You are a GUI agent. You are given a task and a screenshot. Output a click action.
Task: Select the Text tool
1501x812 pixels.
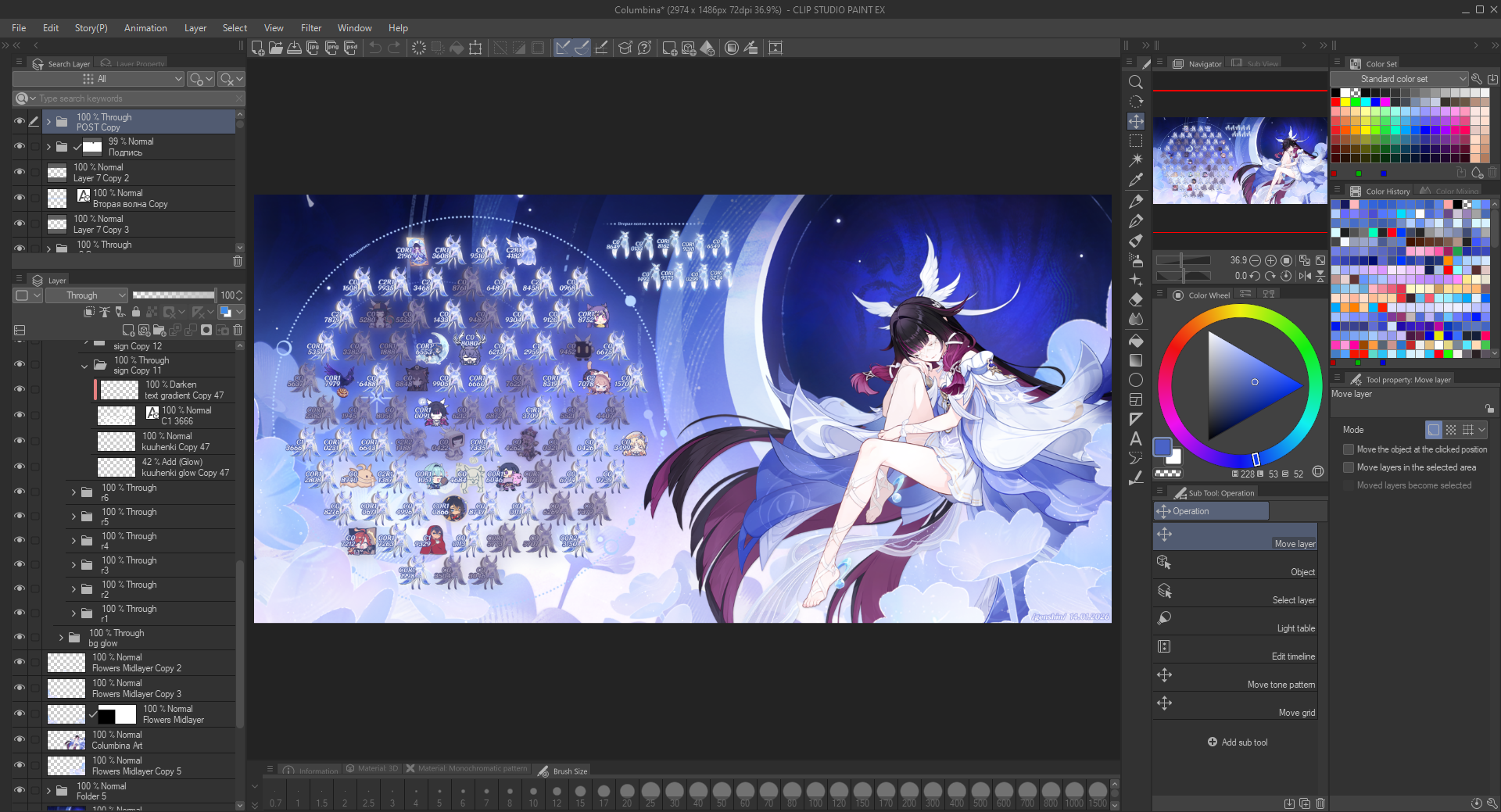coord(1136,438)
